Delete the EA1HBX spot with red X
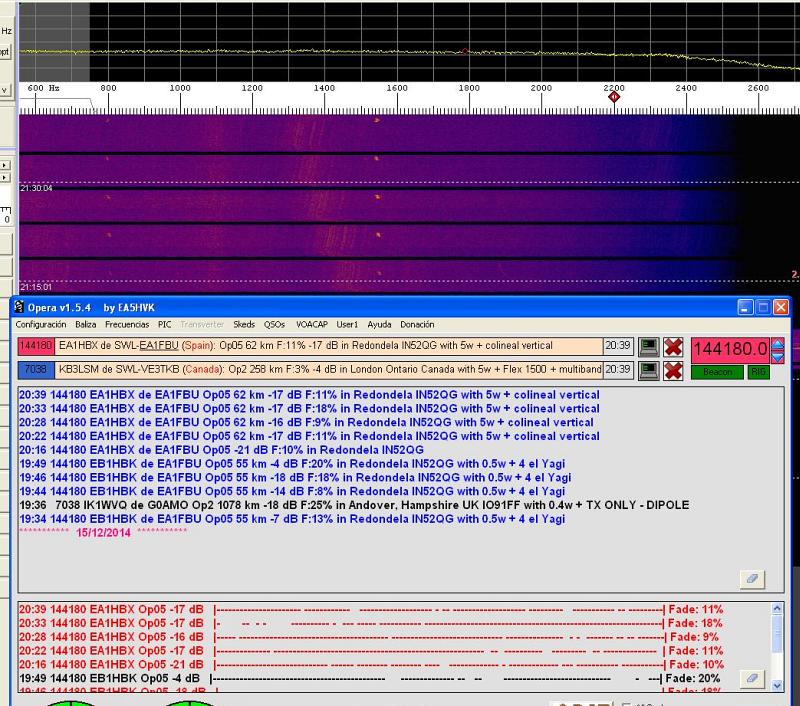Image resolution: width=800 pixels, height=706 pixels. click(674, 346)
